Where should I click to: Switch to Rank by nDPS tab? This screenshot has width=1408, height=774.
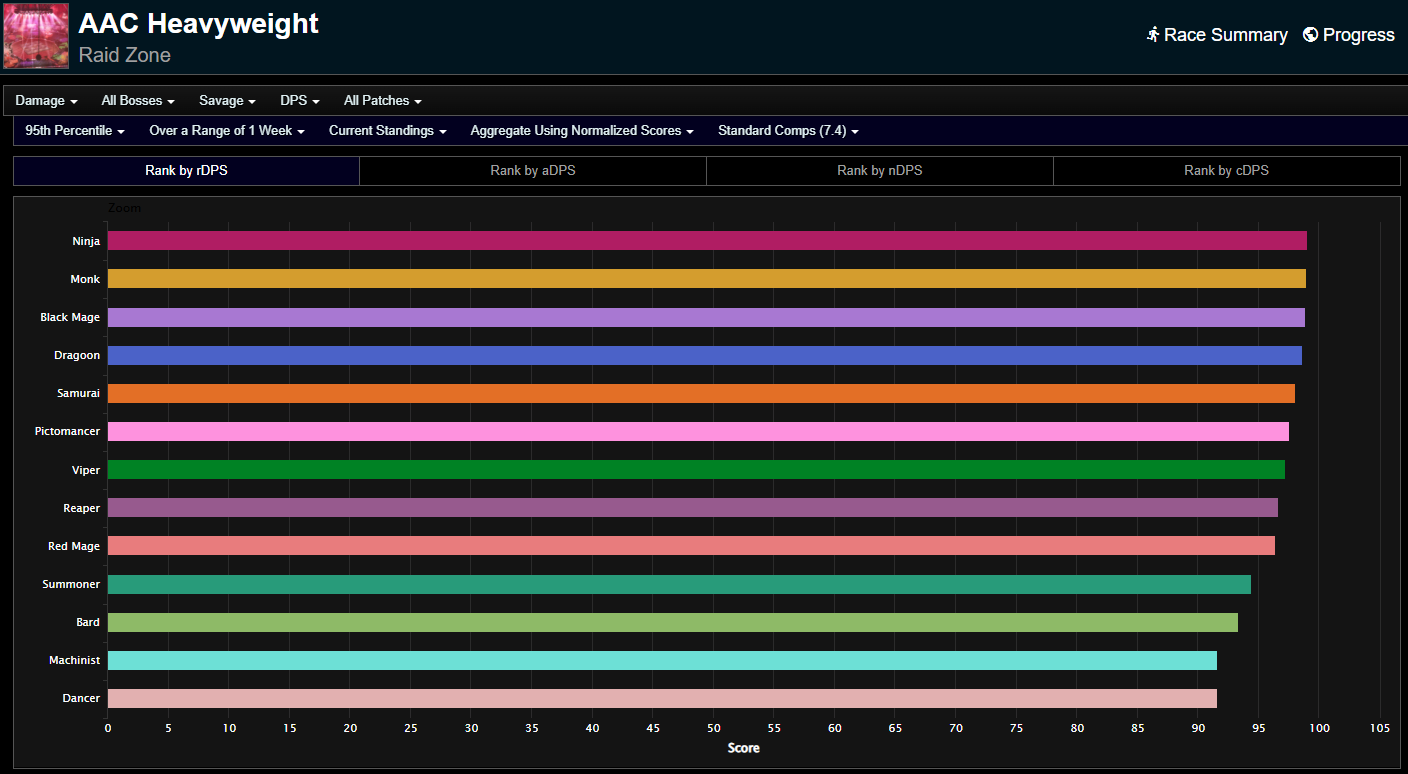point(879,171)
